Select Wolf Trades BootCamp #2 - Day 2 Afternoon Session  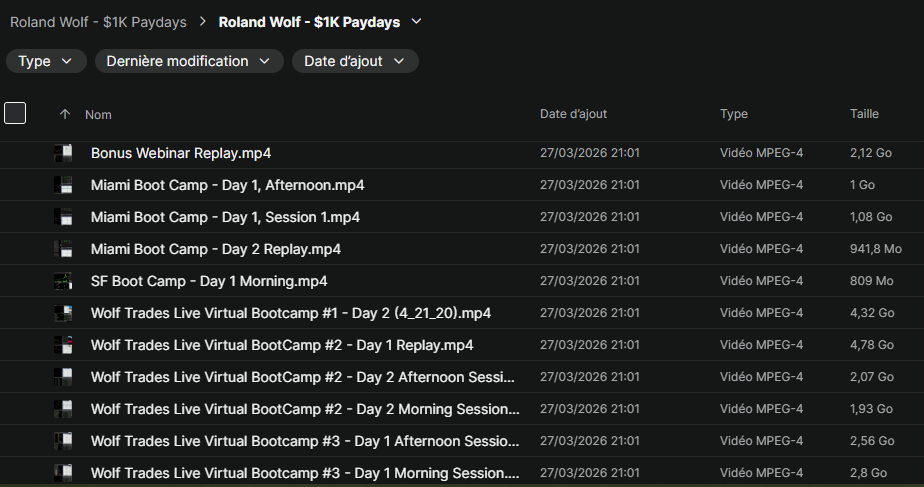[x=303, y=377]
